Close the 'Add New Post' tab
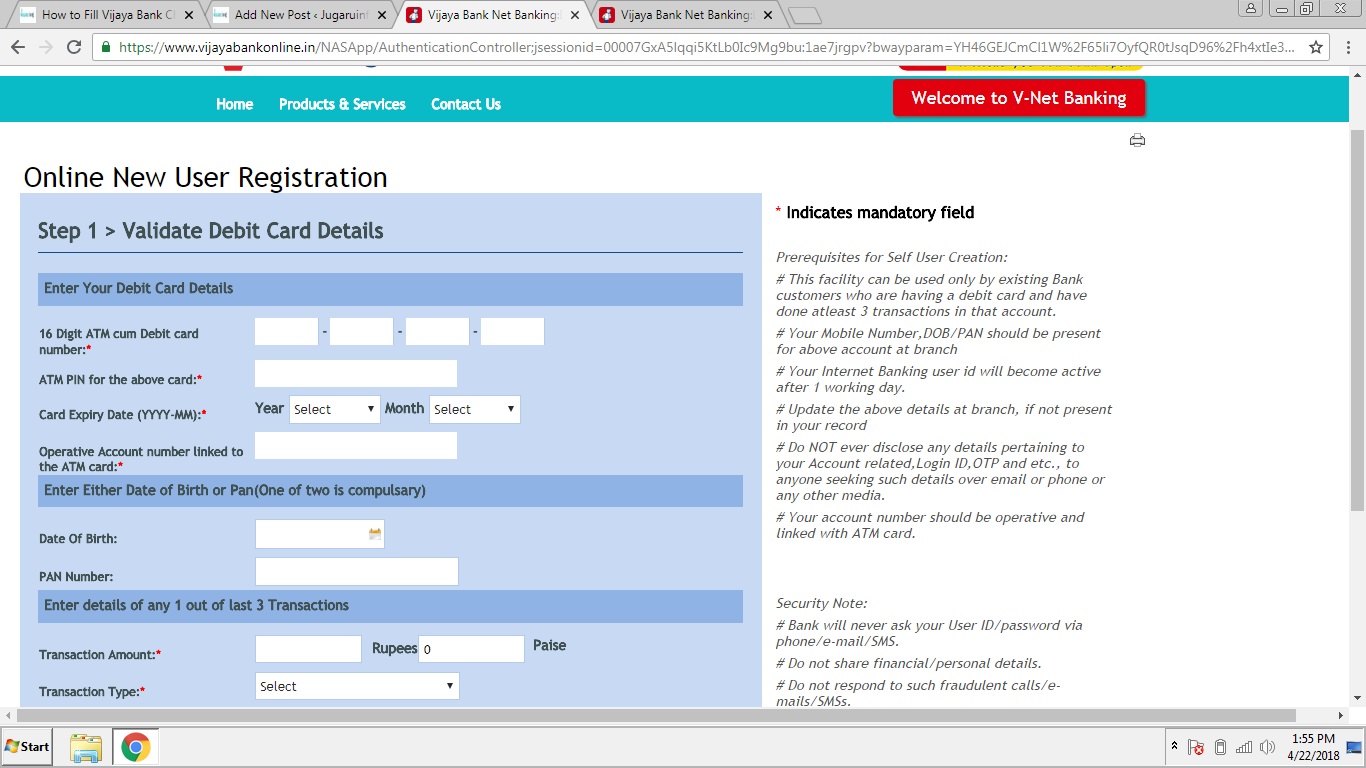Screen dimensions: 1366x768 point(381,15)
